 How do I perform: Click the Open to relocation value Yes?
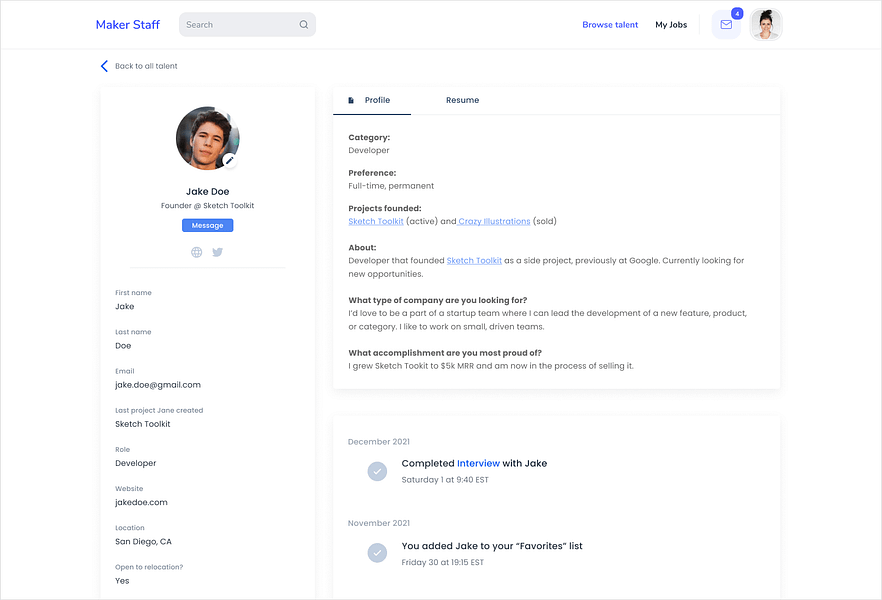point(122,581)
